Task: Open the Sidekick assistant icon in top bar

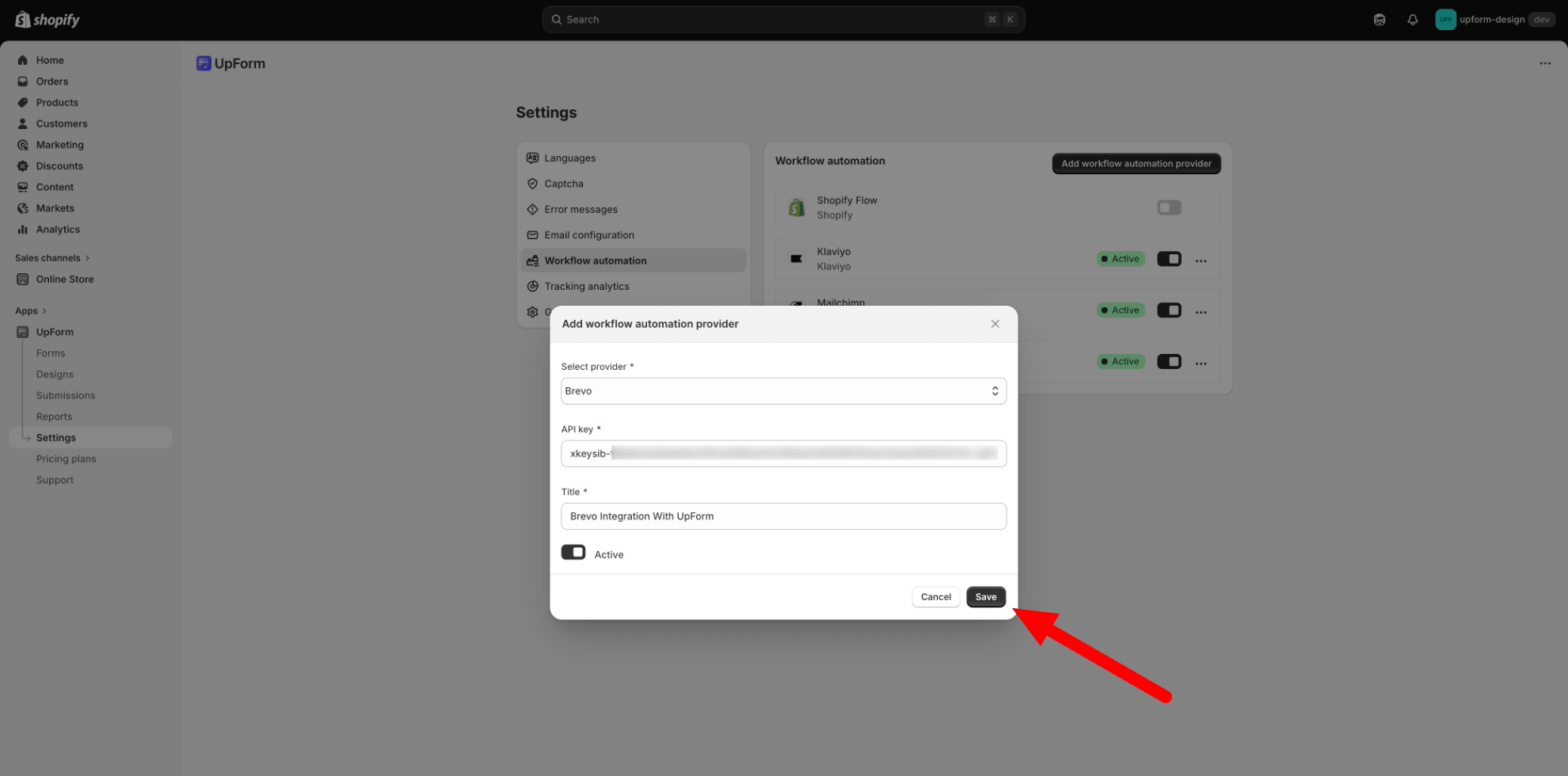Action: [x=1380, y=20]
